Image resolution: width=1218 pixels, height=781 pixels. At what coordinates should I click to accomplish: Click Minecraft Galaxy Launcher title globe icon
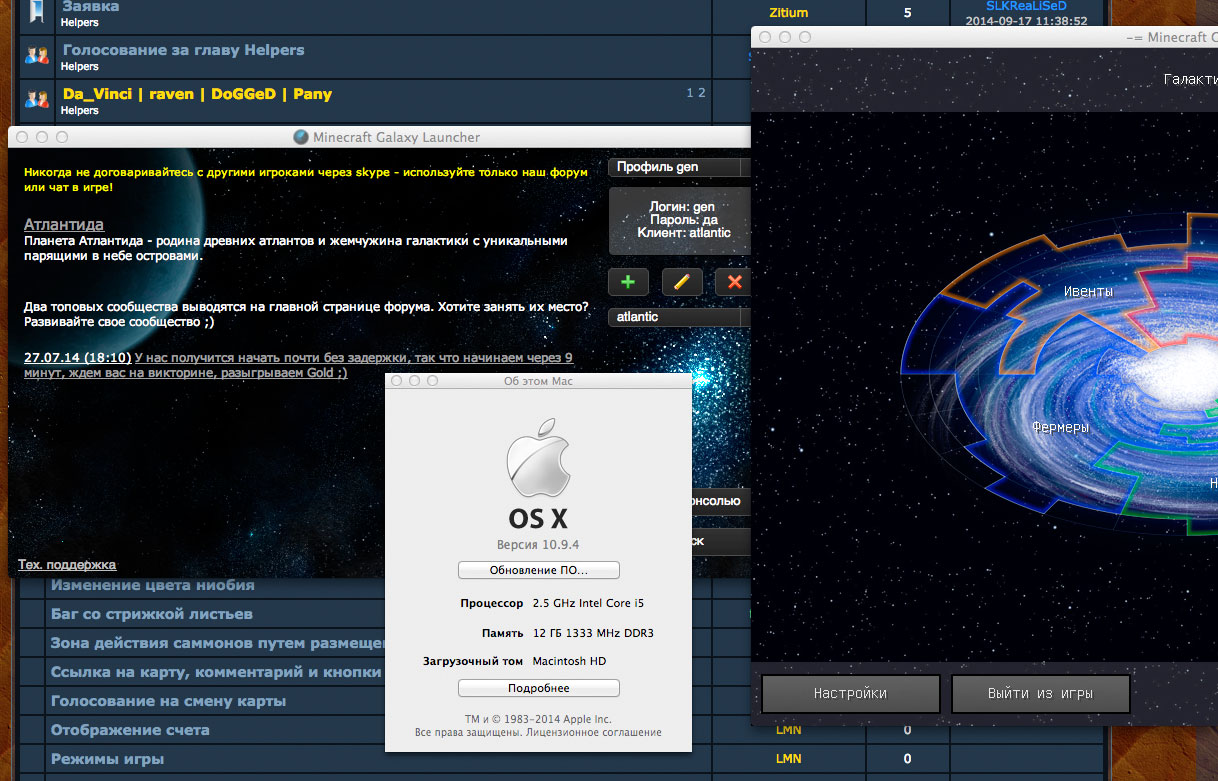pos(301,137)
